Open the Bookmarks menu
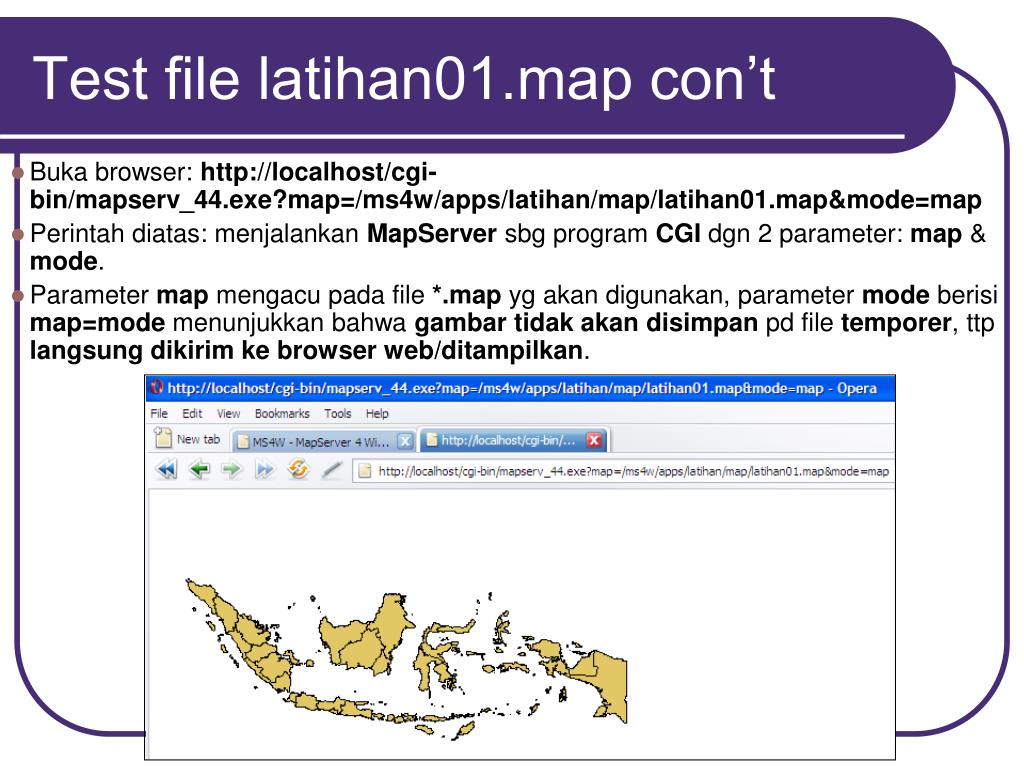The height and width of the screenshot is (768, 1024). [282, 413]
